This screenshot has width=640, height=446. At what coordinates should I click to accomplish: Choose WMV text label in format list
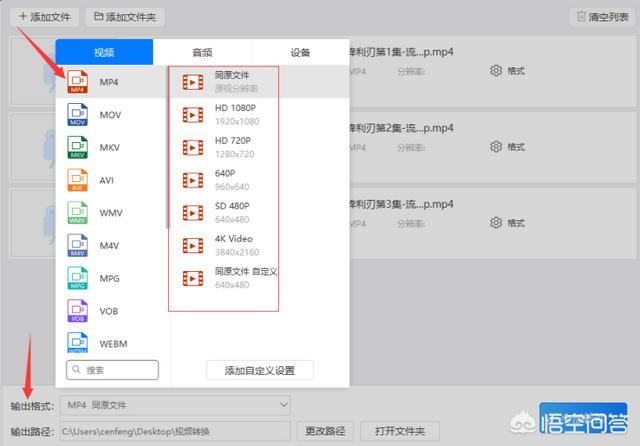click(x=111, y=213)
